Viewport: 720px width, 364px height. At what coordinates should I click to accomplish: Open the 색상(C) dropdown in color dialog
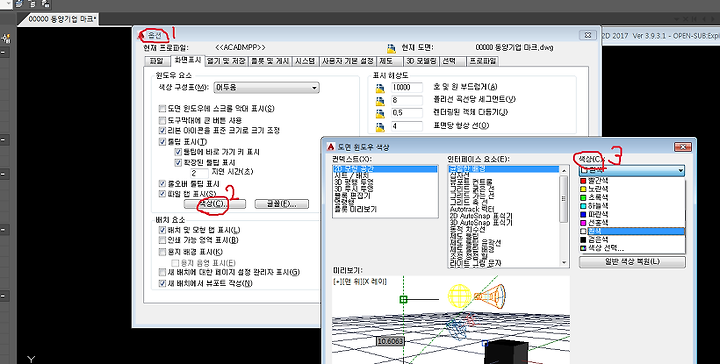click(x=632, y=170)
